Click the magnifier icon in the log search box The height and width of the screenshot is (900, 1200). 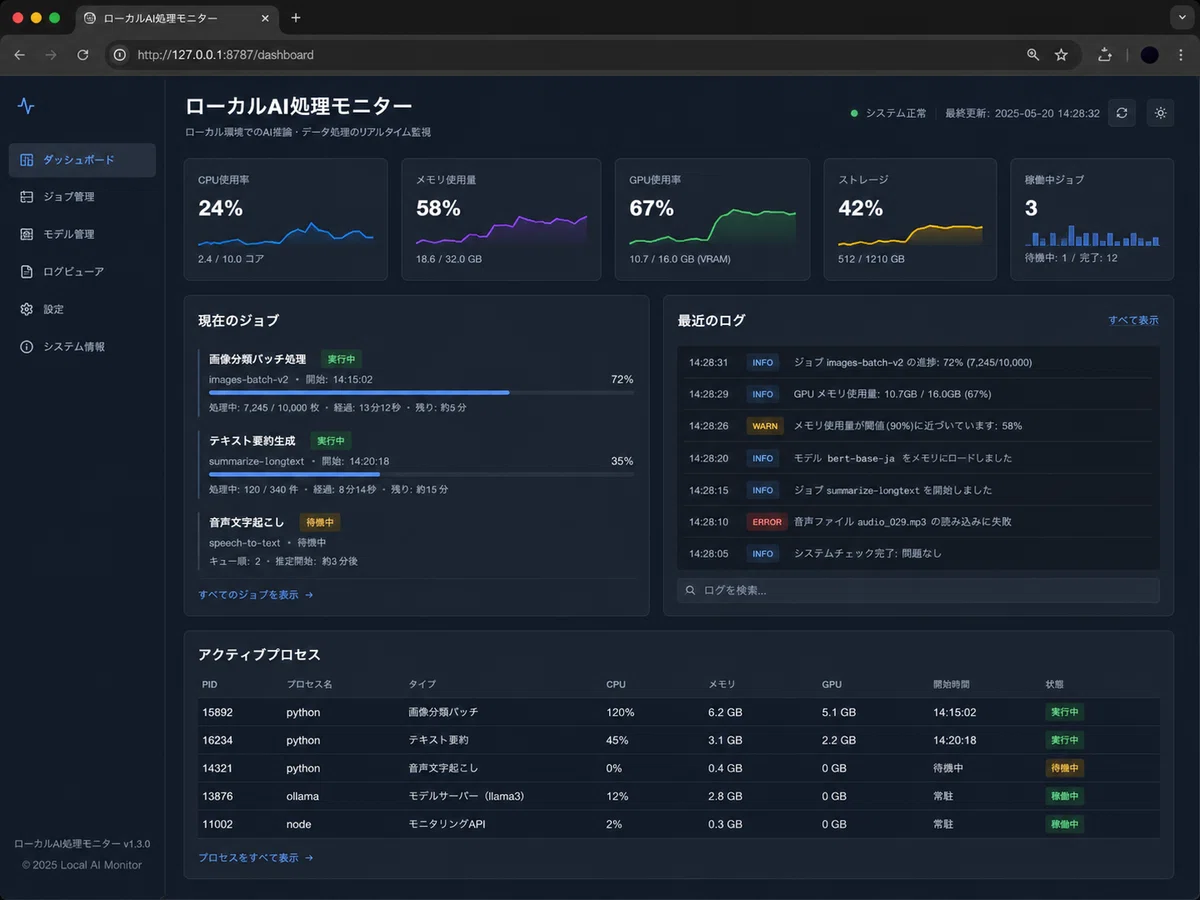point(690,591)
